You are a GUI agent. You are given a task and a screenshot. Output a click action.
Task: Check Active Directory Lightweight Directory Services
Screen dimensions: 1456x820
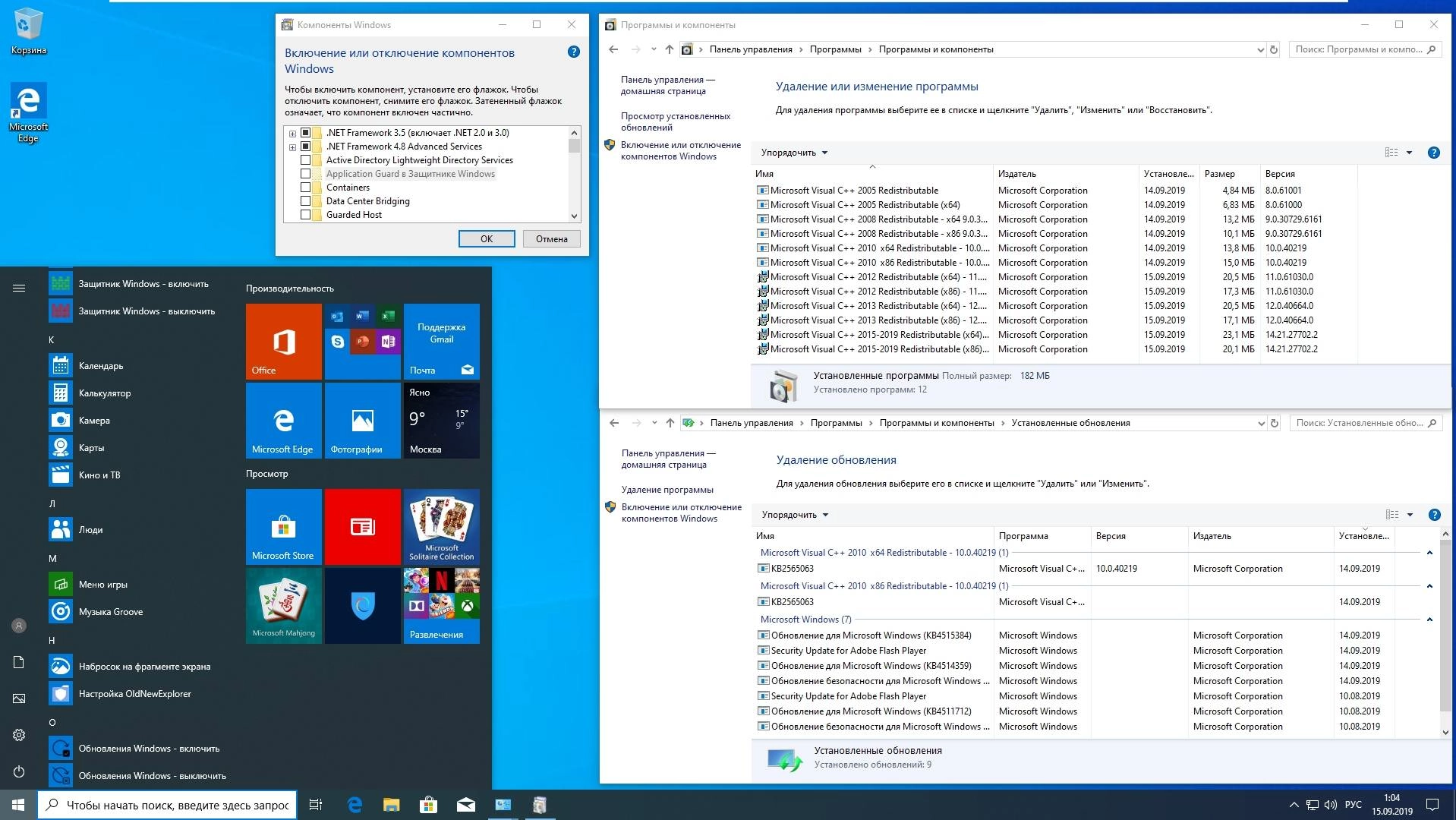306,160
